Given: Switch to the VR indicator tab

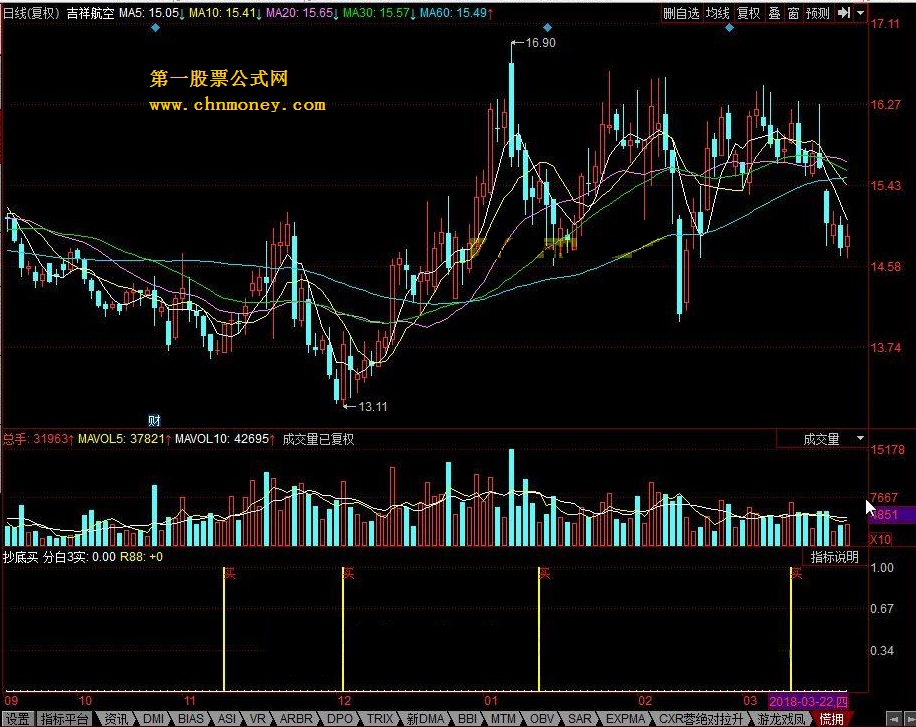Looking at the screenshot, I should pyautogui.click(x=257, y=719).
